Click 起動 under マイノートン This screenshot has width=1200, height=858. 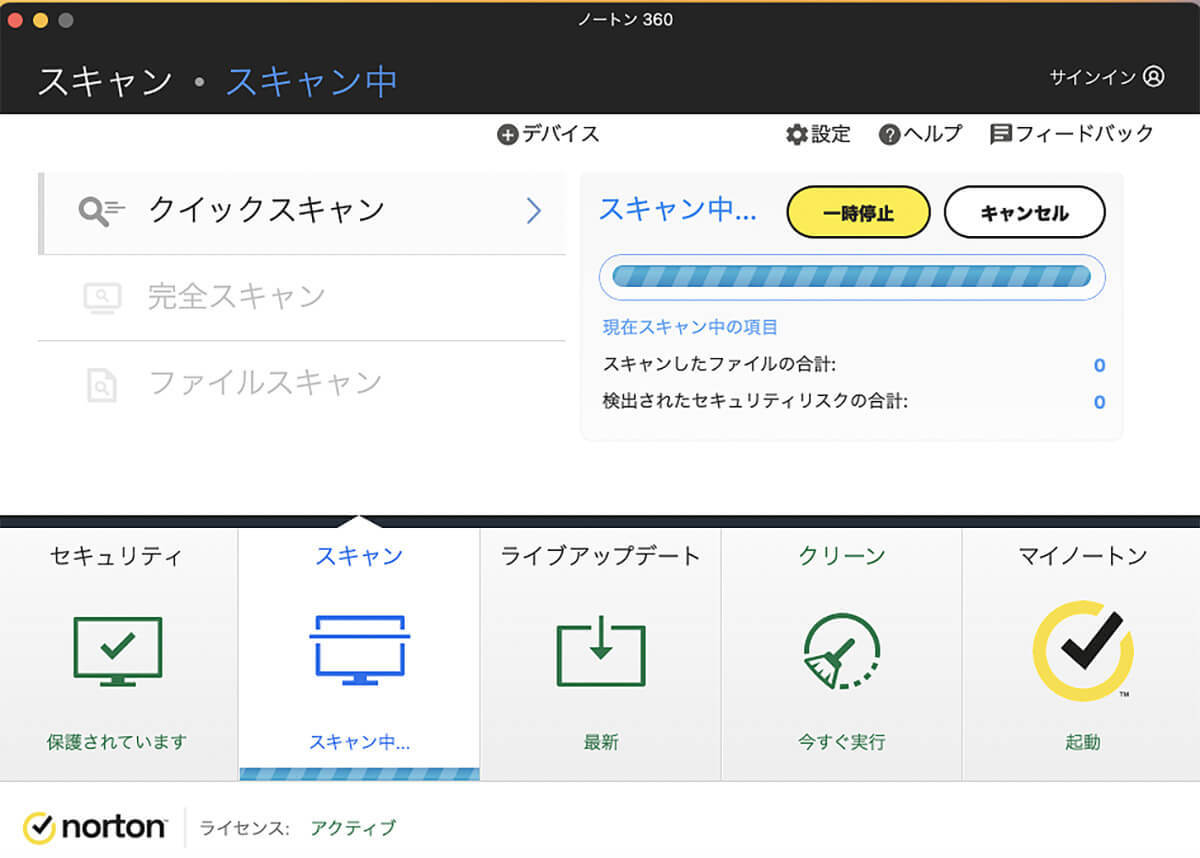pyautogui.click(x=1083, y=742)
